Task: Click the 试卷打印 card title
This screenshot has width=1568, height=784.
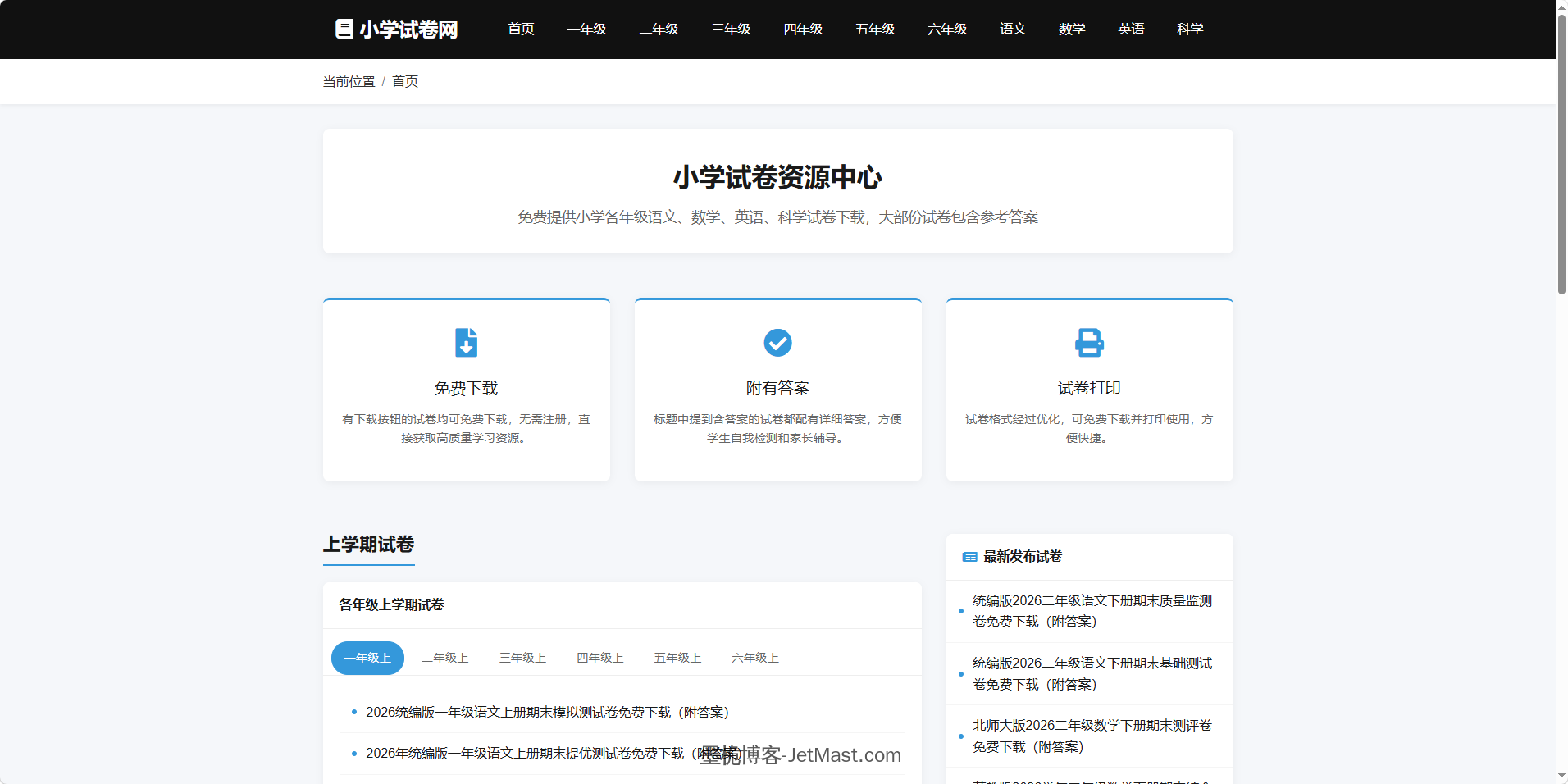Action: tap(1089, 388)
